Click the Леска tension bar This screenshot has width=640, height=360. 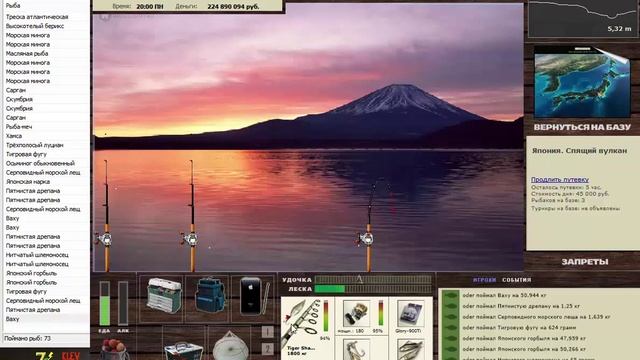coord(373,289)
